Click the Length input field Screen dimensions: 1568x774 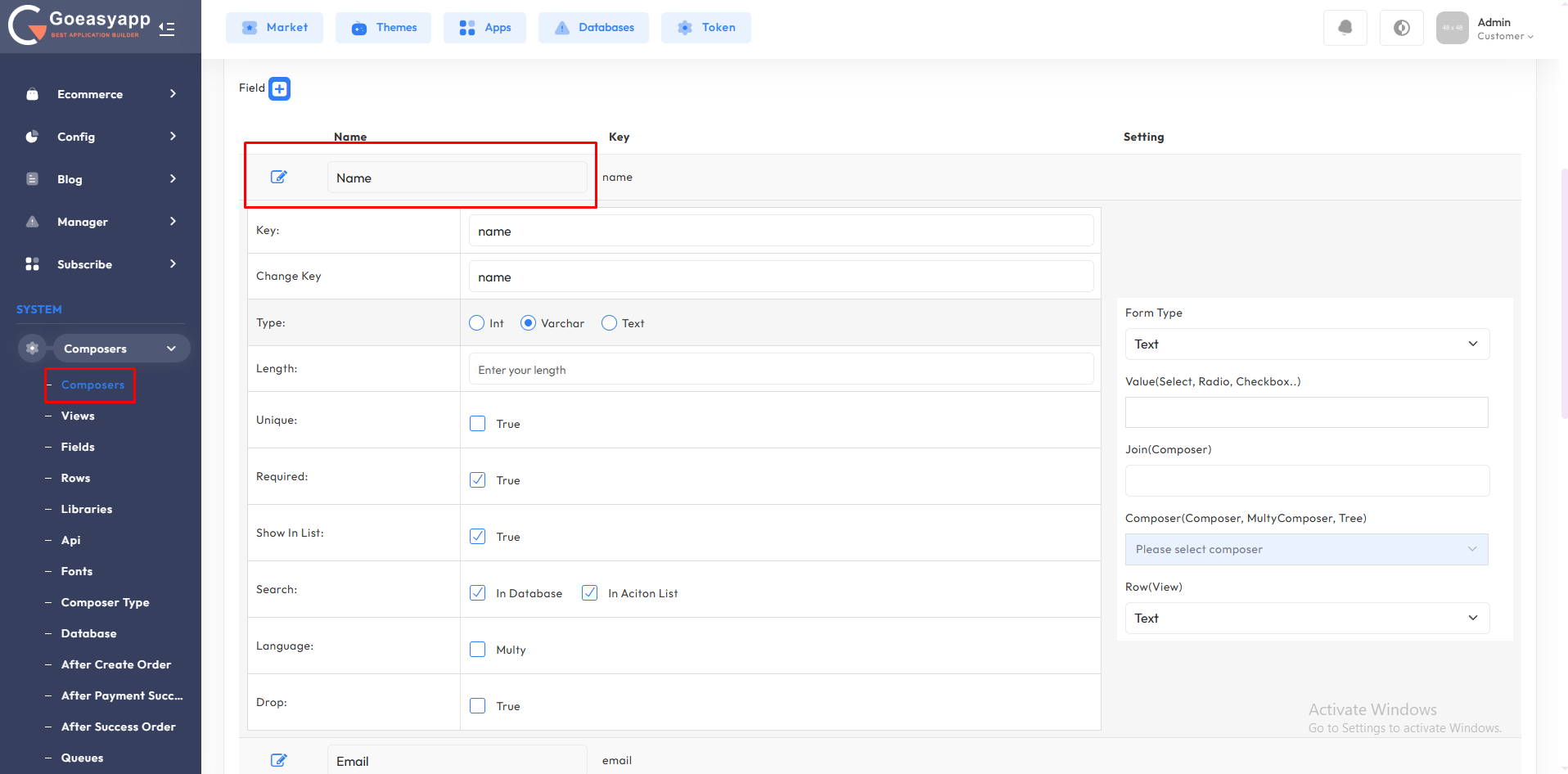pyautogui.click(x=781, y=370)
